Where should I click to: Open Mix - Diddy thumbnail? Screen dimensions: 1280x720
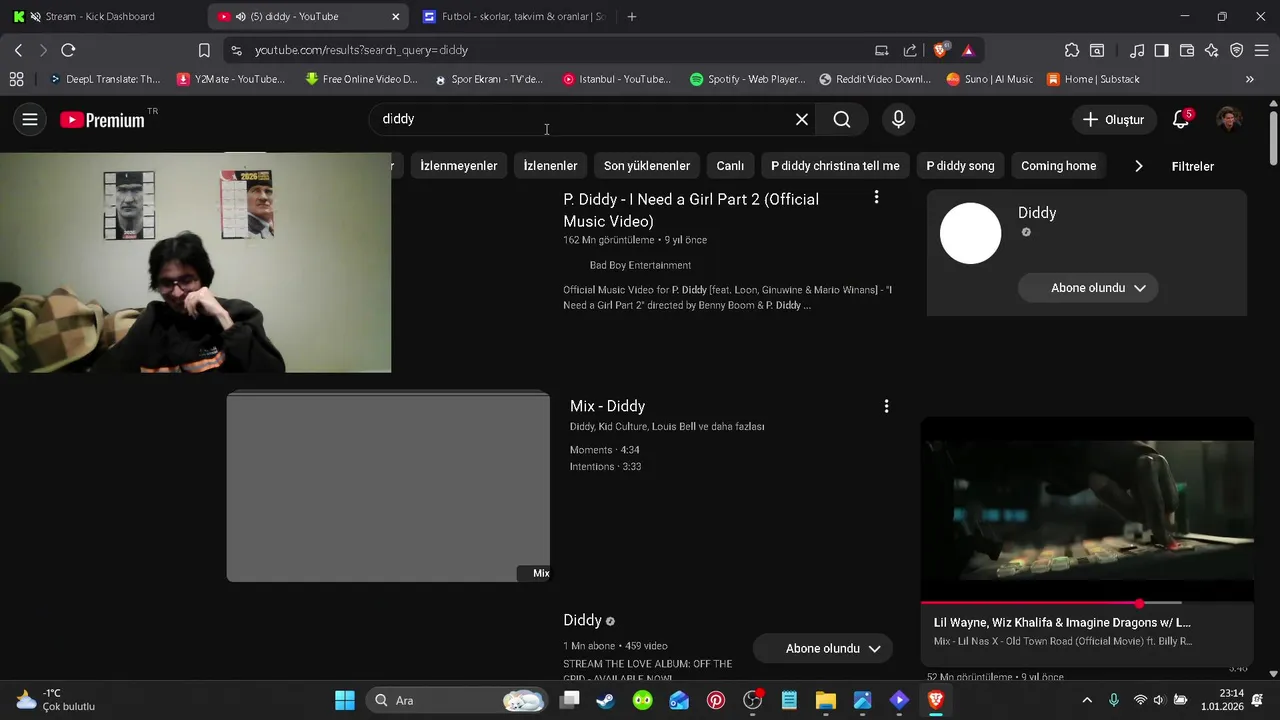(x=388, y=486)
